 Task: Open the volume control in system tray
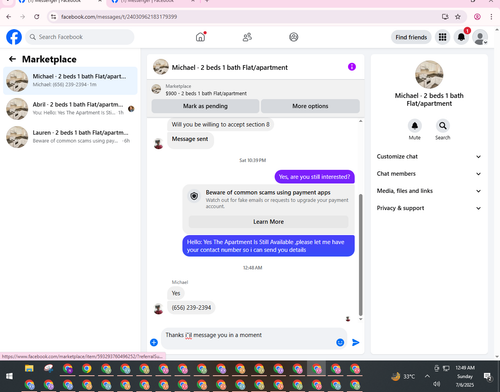[x=437, y=384]
